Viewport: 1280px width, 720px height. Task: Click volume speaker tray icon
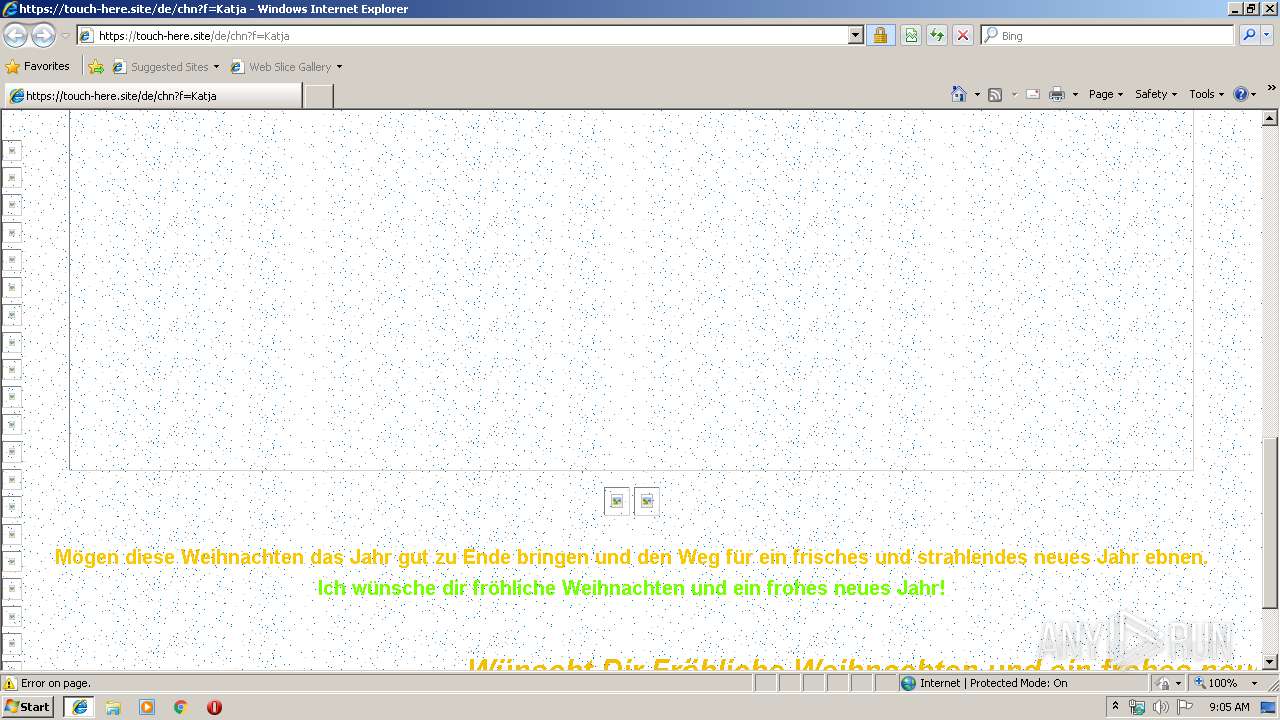coord(1161,707)
